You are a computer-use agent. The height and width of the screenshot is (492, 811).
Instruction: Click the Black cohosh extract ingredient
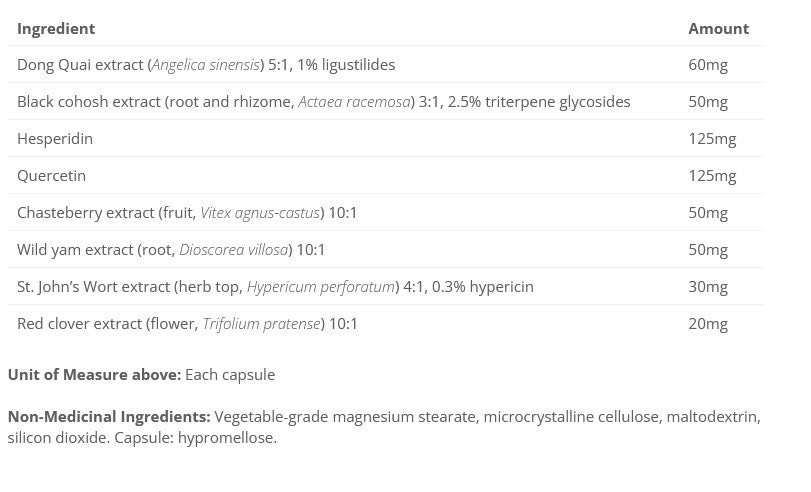pyautogui.click(x=323, y=102)
